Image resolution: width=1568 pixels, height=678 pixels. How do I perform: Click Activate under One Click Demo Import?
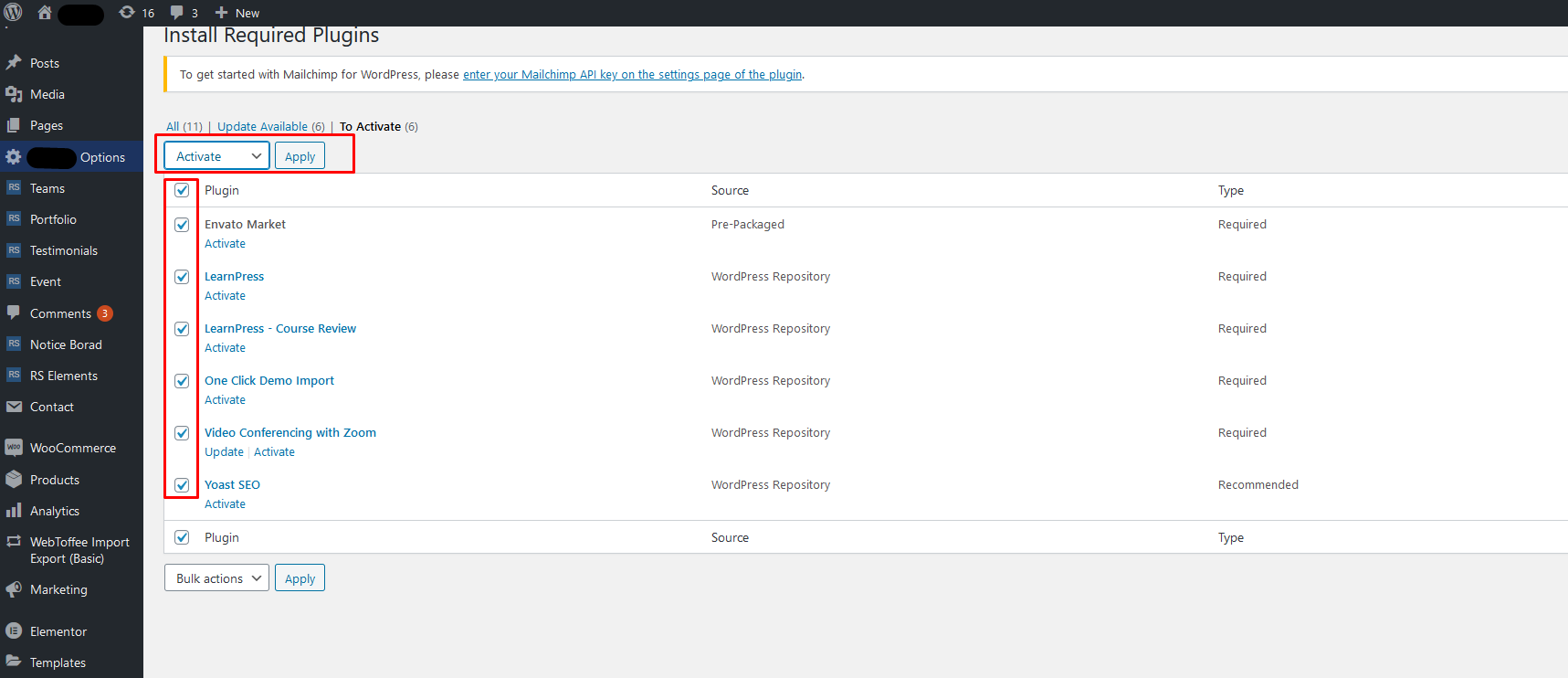(x=225, y=400)
